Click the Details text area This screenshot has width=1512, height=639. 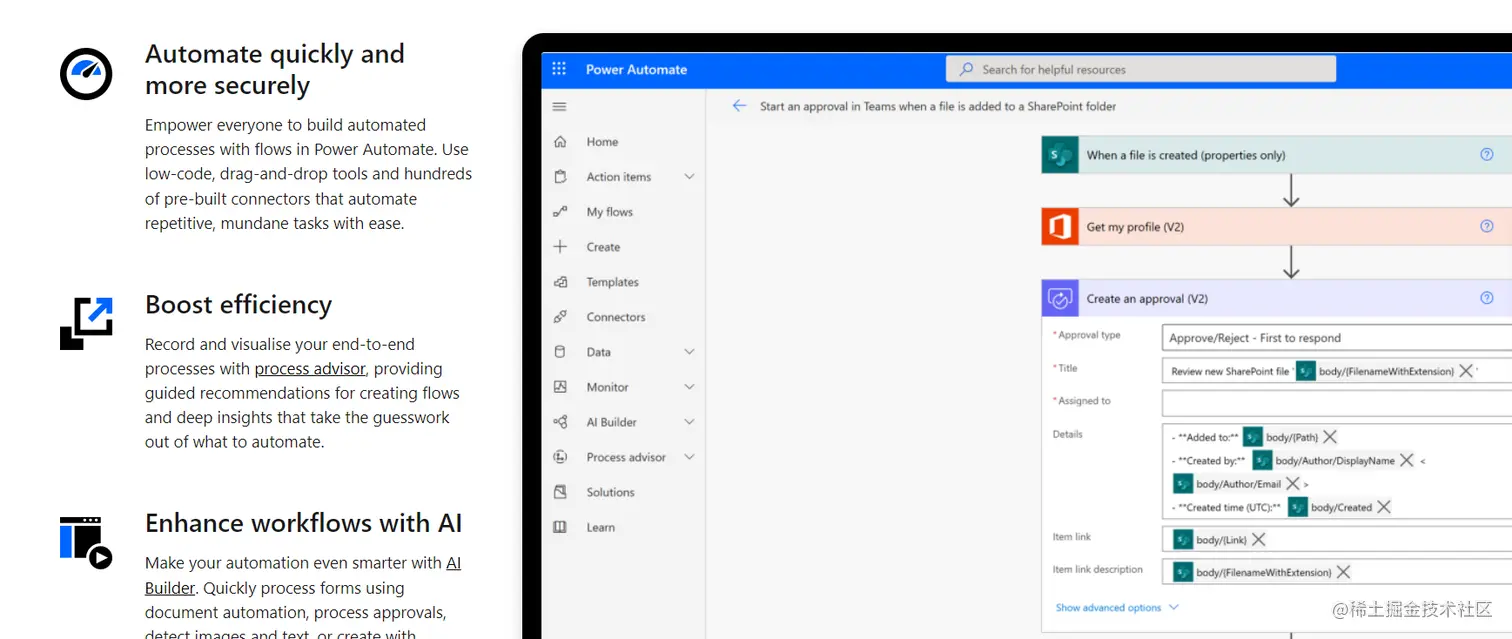pyautogui.click(x=1337, y=471)
